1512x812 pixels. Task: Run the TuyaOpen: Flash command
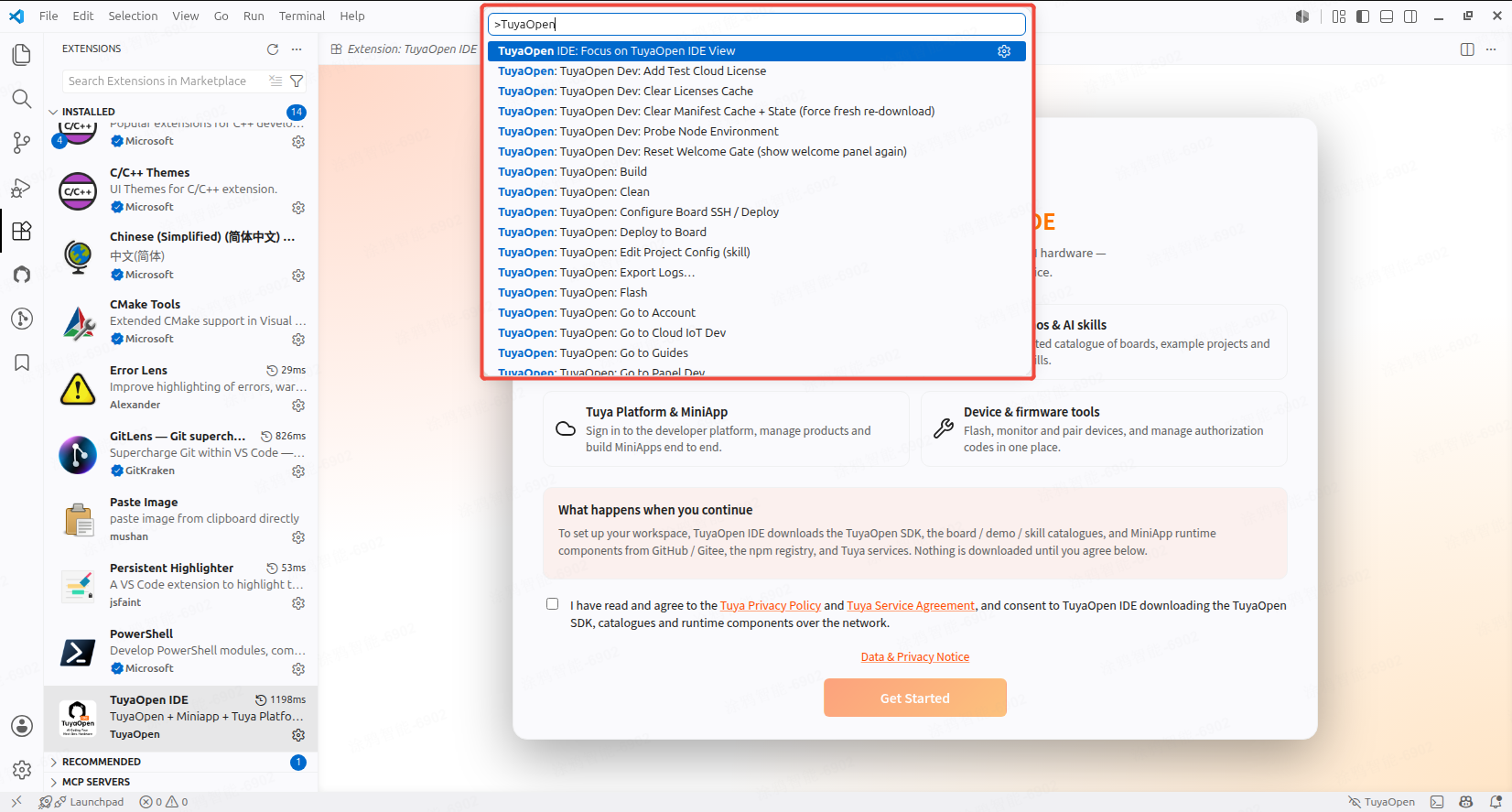click(757, 293)
